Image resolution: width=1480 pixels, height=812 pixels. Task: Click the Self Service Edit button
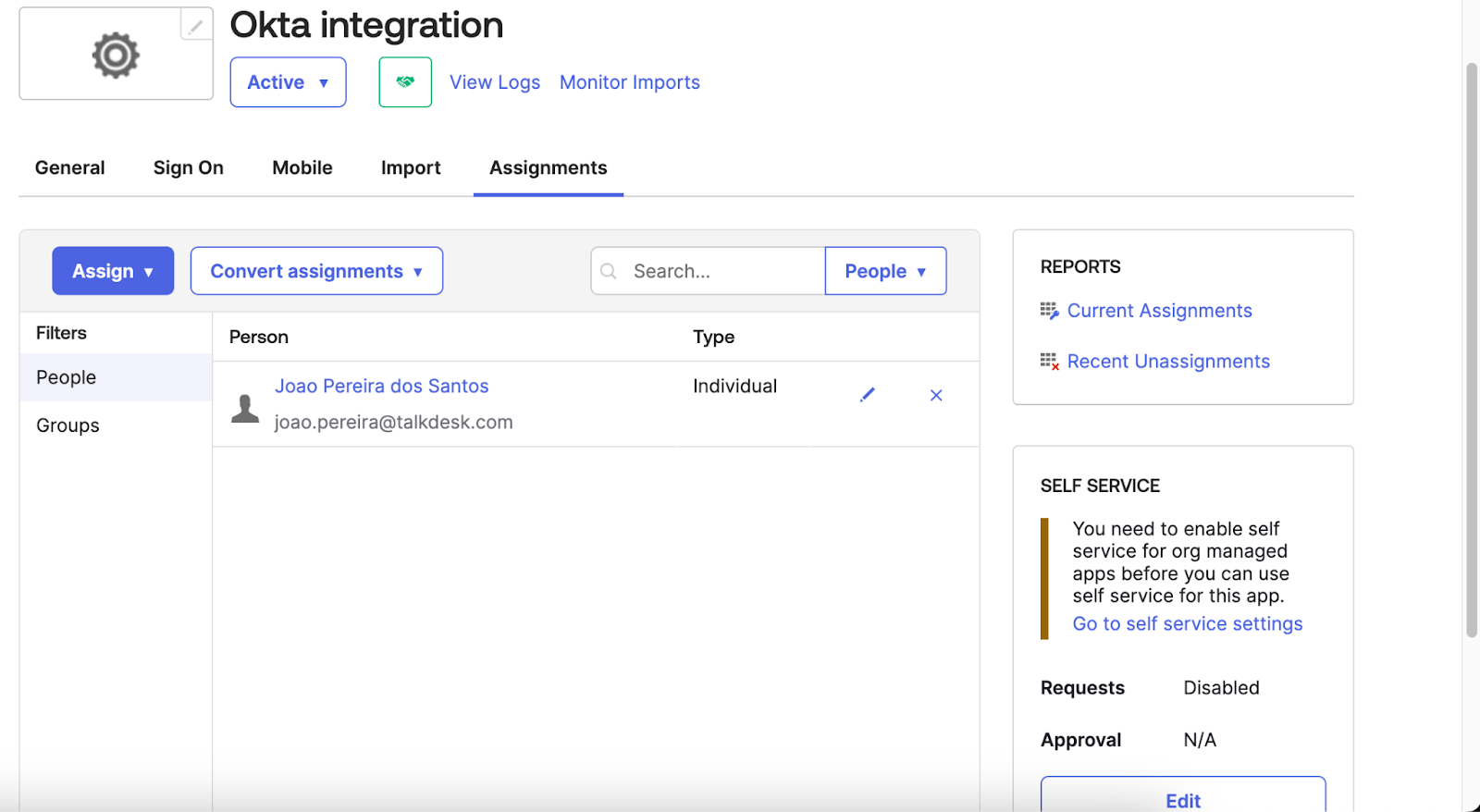coord(1183,795)
